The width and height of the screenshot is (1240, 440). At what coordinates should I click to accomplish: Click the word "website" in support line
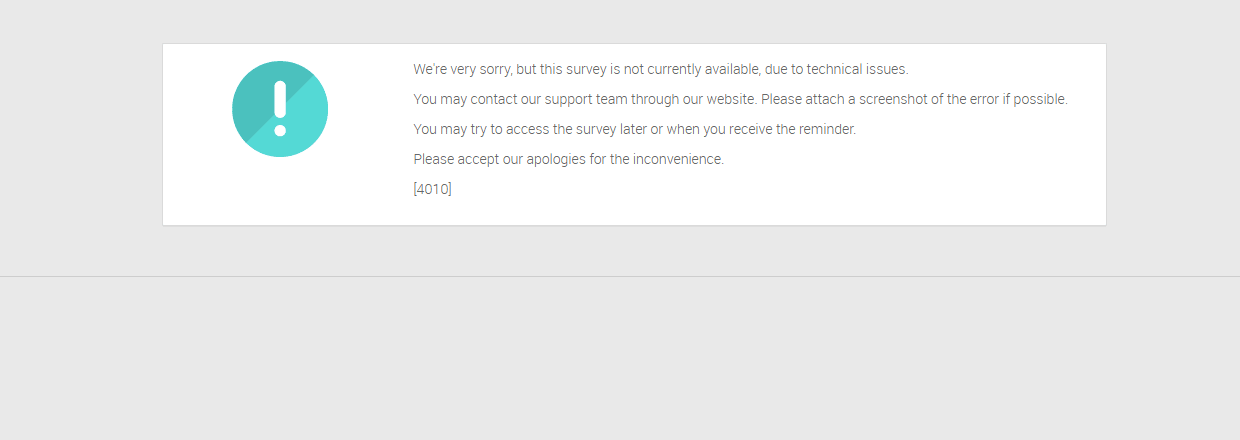pyautogui.click(x=731, y=99)
